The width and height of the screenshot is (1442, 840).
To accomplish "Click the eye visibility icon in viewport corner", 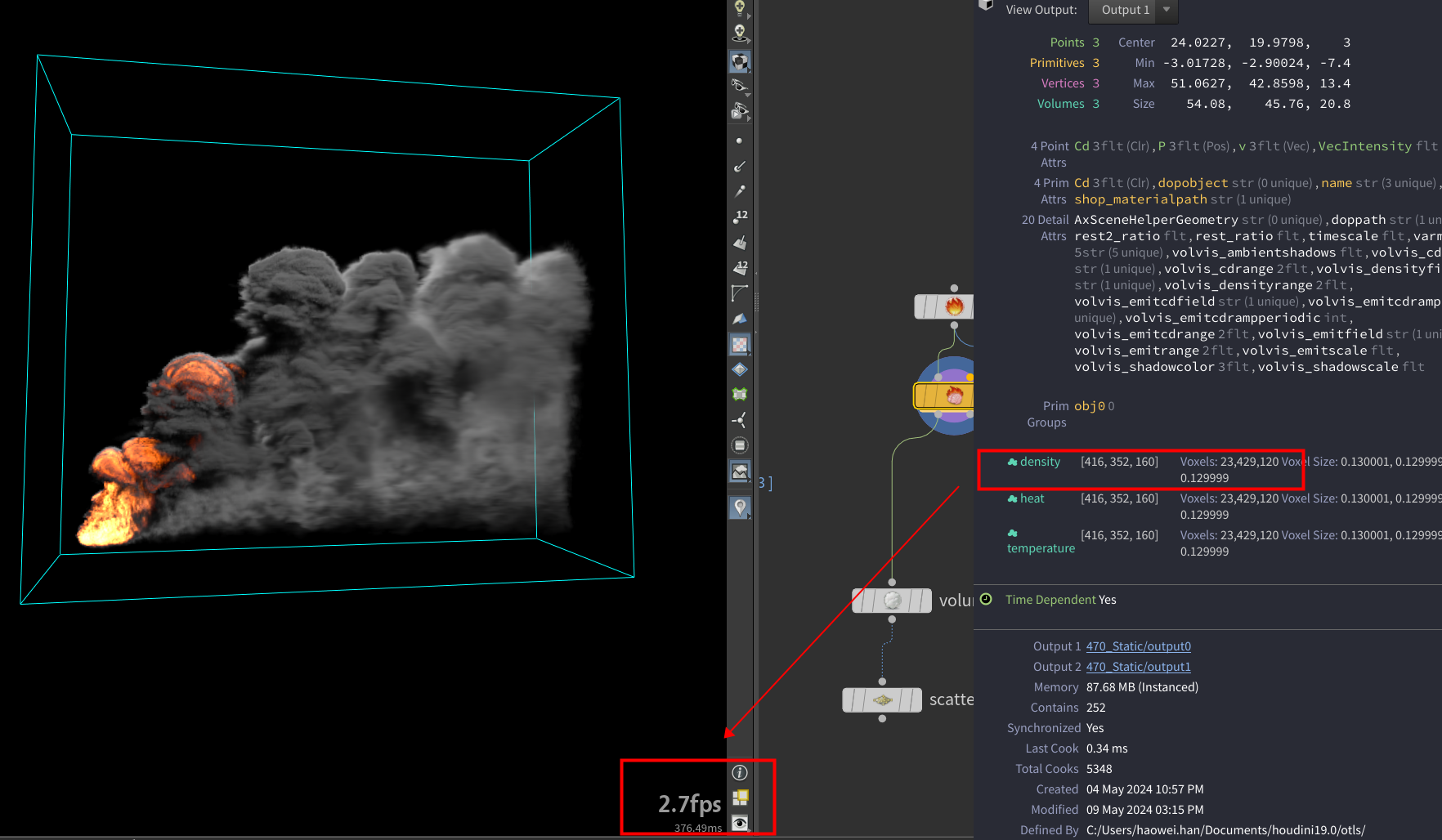I will tap(740, 823).
